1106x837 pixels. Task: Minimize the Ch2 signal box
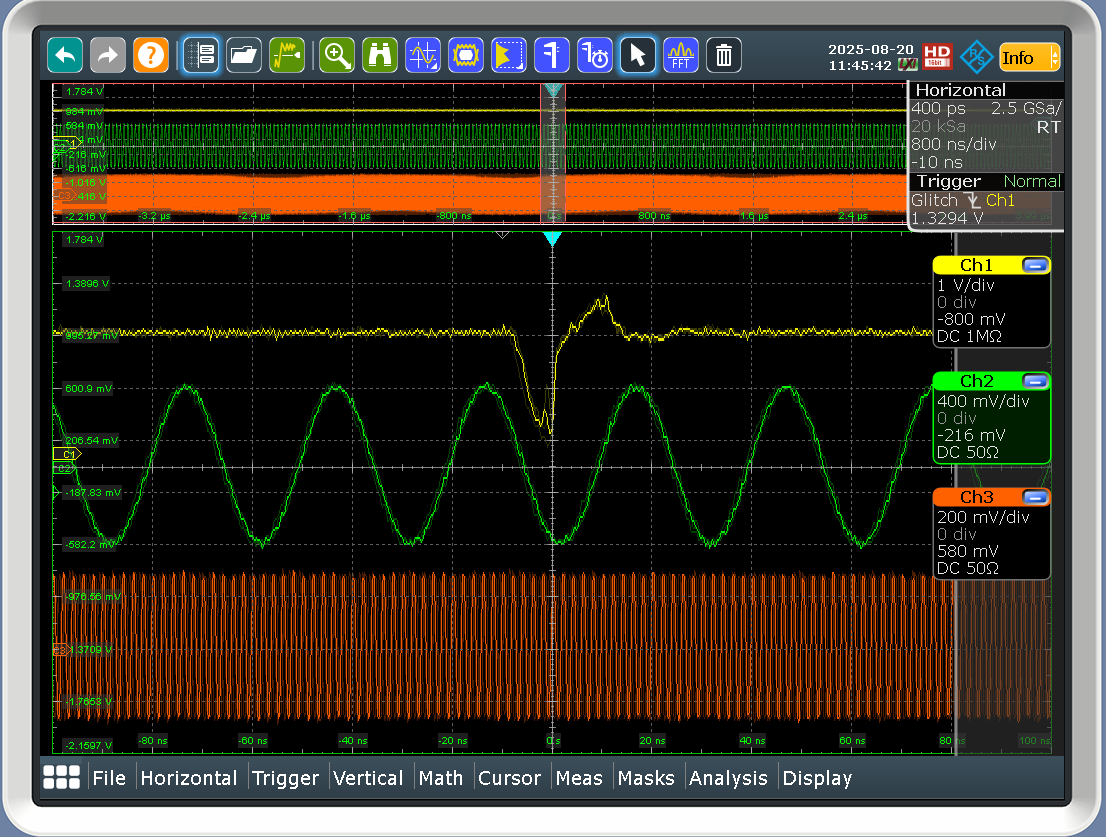pos(1035,381)
